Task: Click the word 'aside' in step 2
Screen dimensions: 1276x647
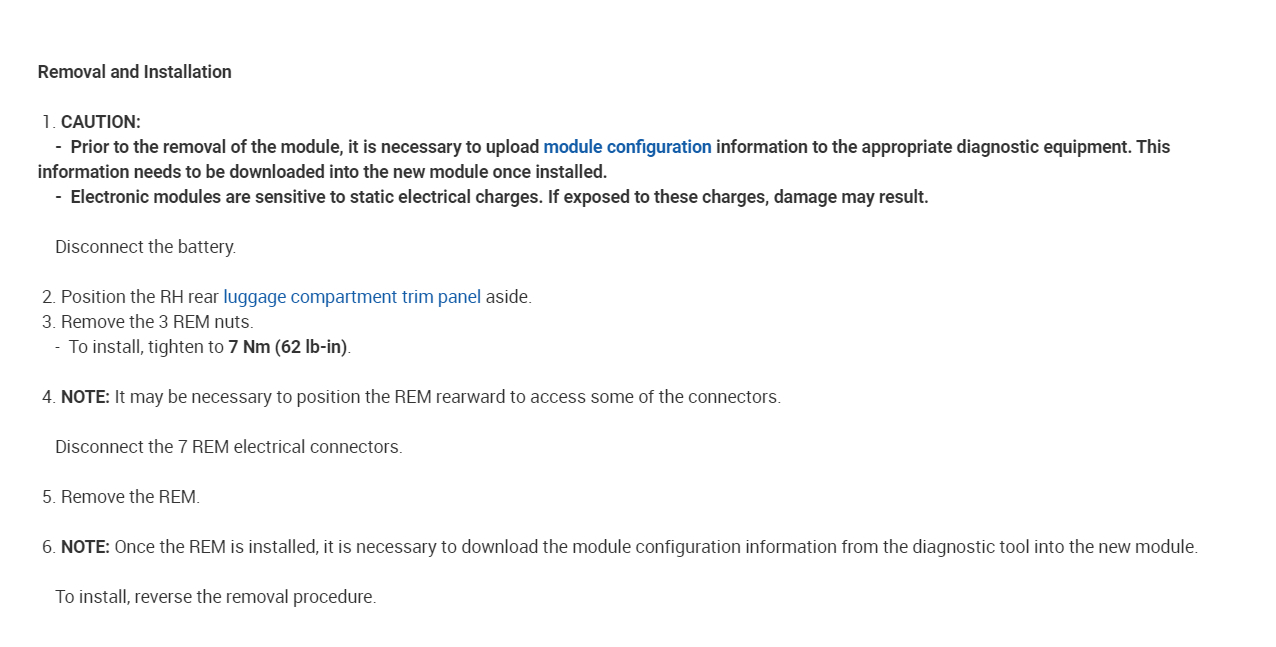Action: point(507,297)
